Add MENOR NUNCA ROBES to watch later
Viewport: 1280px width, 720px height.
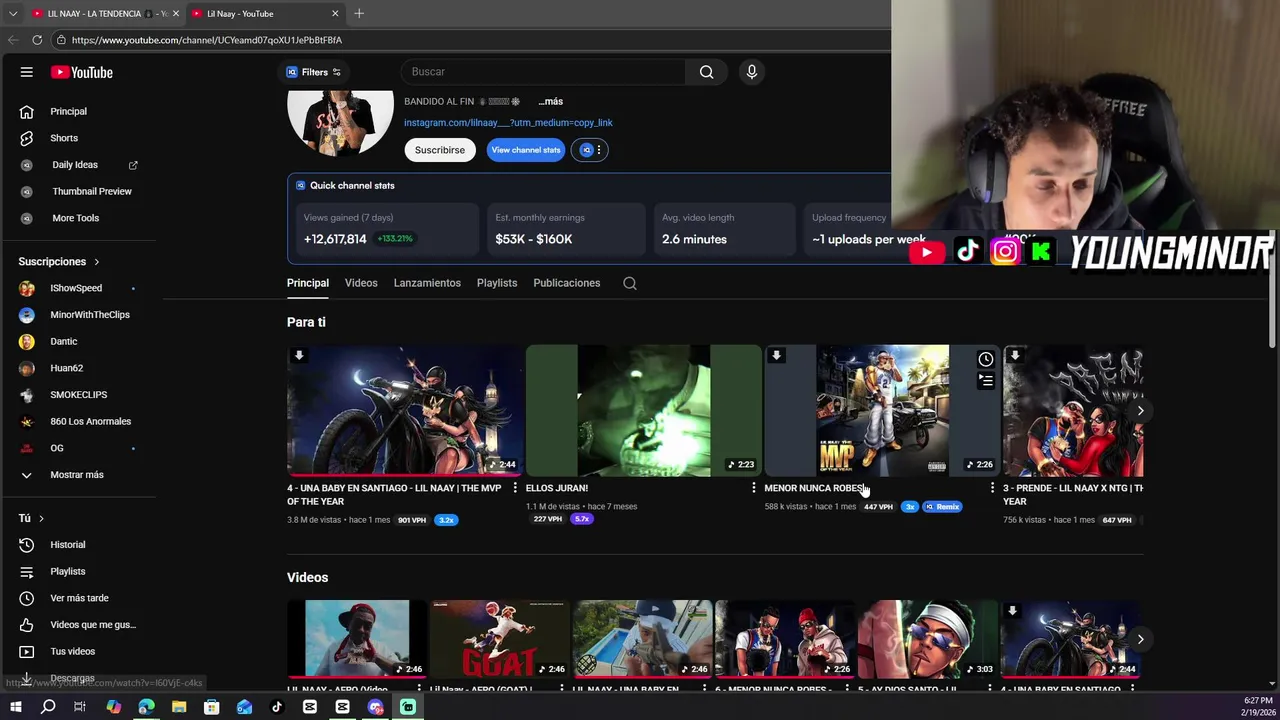(986, 360)
